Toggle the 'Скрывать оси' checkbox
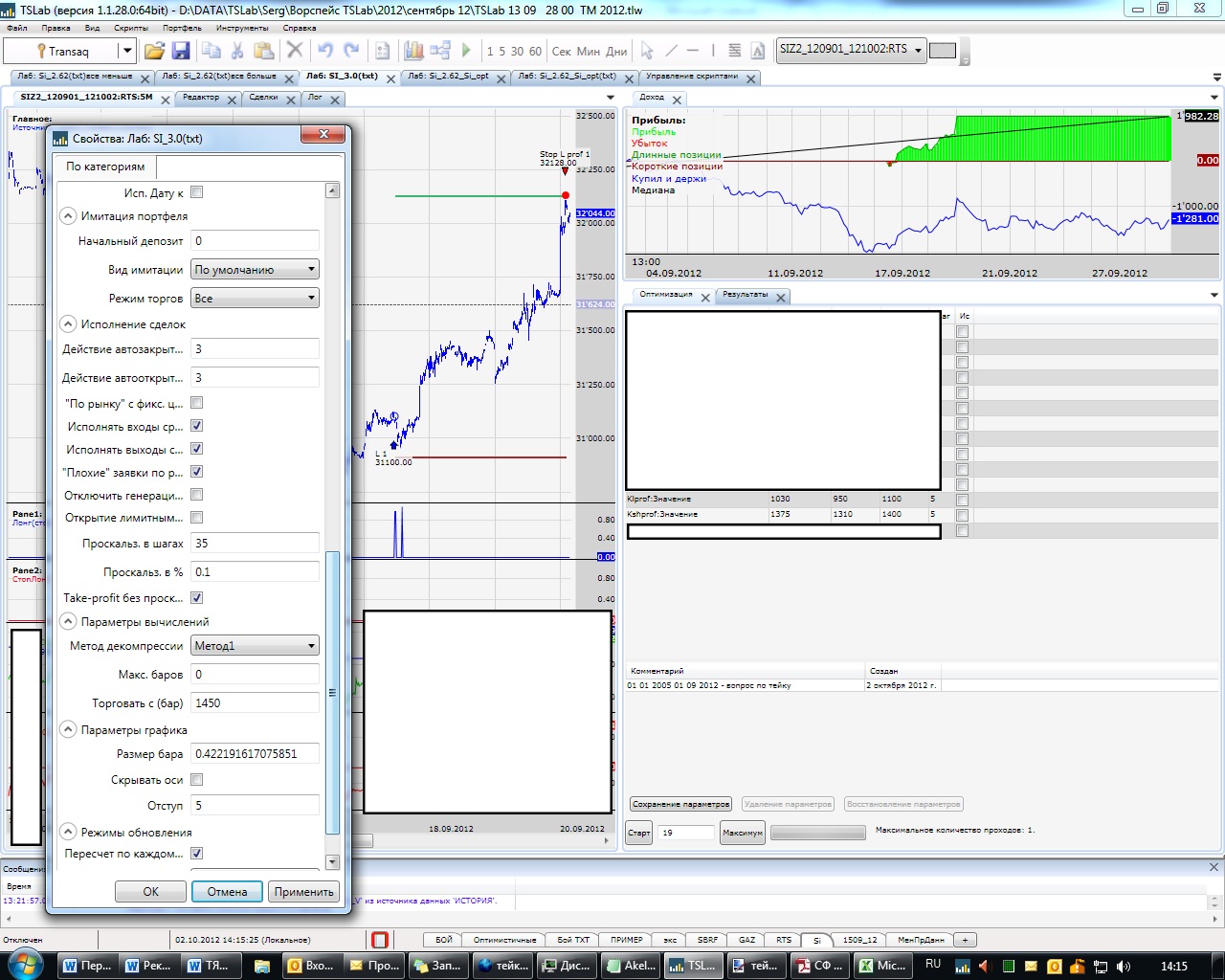This screenshot has height=980, width=1225. pyautogui.click(x=197, y=780)
